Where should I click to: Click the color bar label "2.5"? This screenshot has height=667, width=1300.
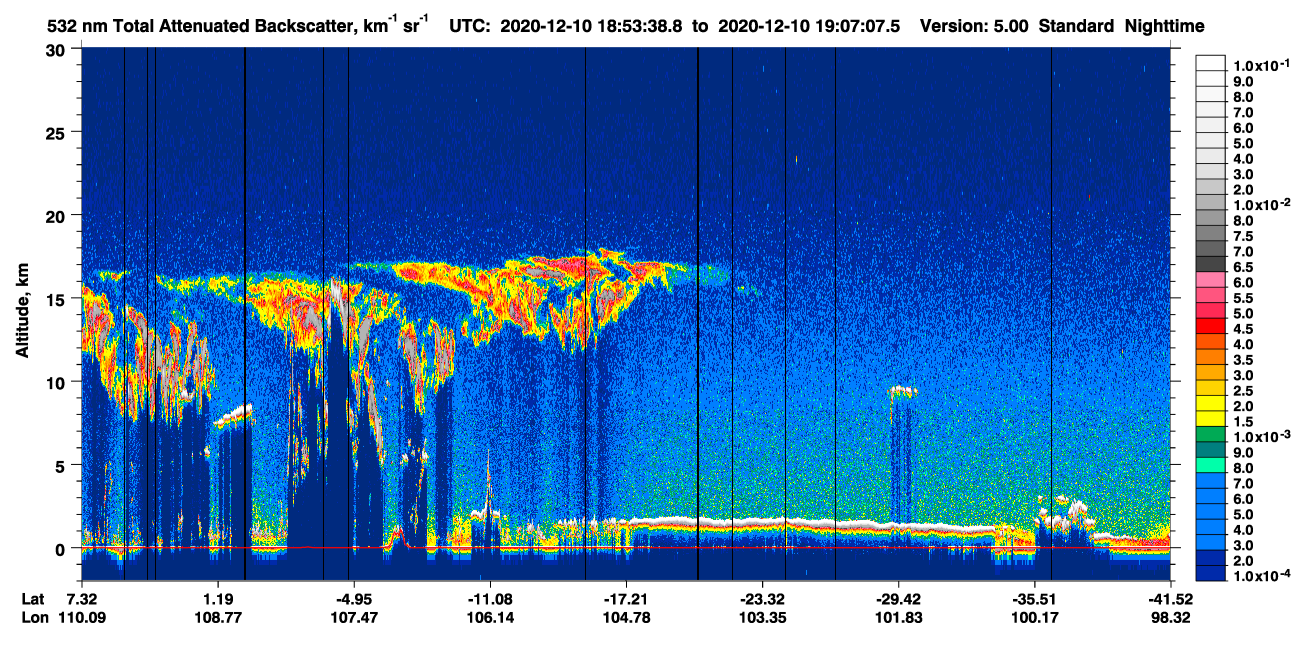click(x=1244, y=392)
